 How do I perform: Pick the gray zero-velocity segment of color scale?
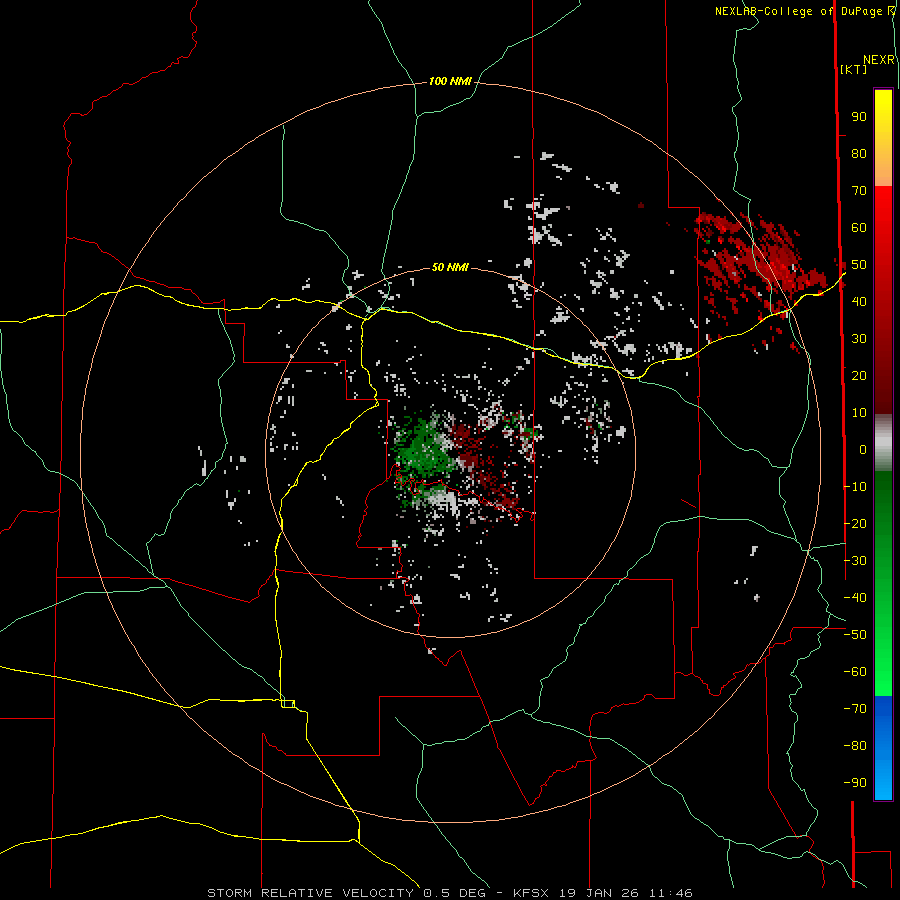pos(883,443)
